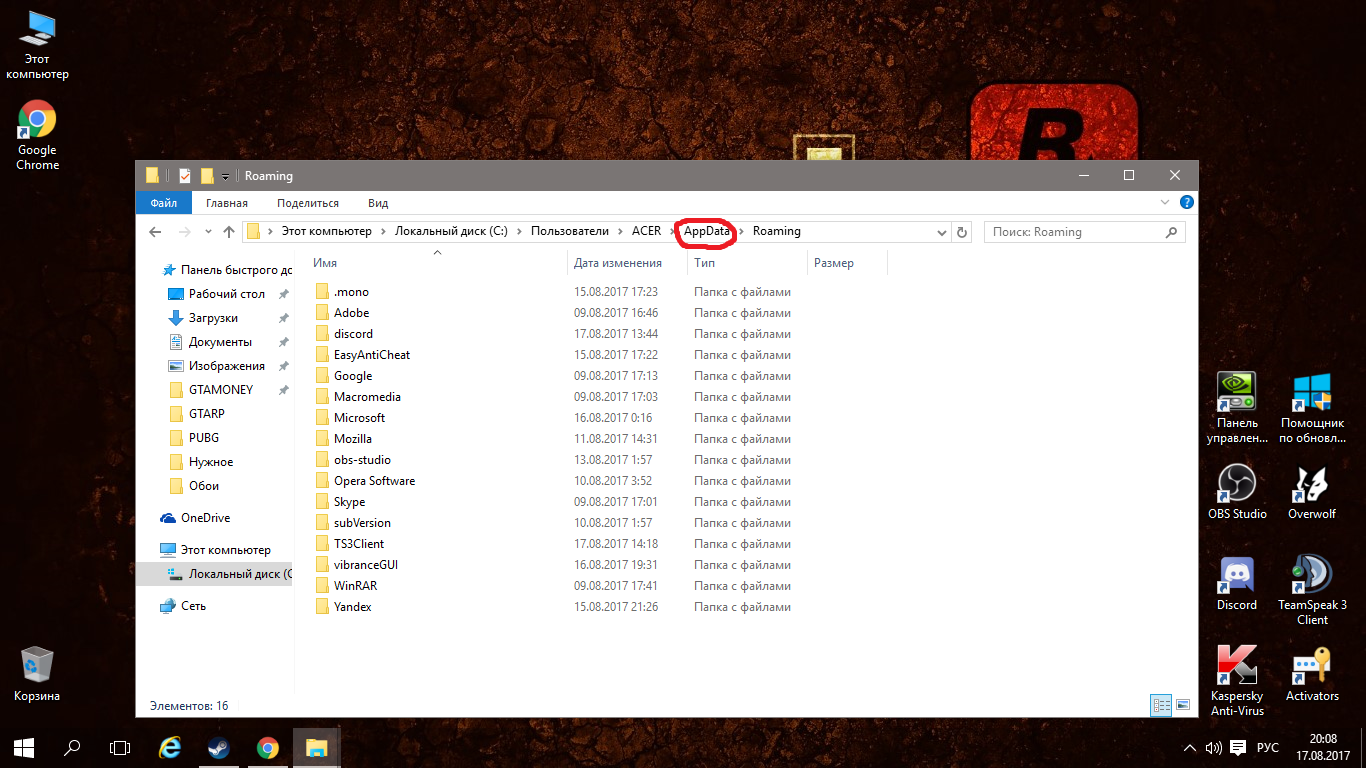
Task: Open Chrome from the taskbar
Action: [x=267, y=747]
